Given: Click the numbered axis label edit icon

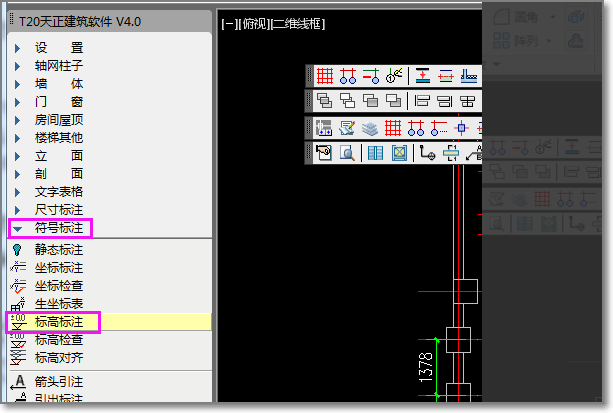Looking at the screenshot, I should click(x=394, y=76).
